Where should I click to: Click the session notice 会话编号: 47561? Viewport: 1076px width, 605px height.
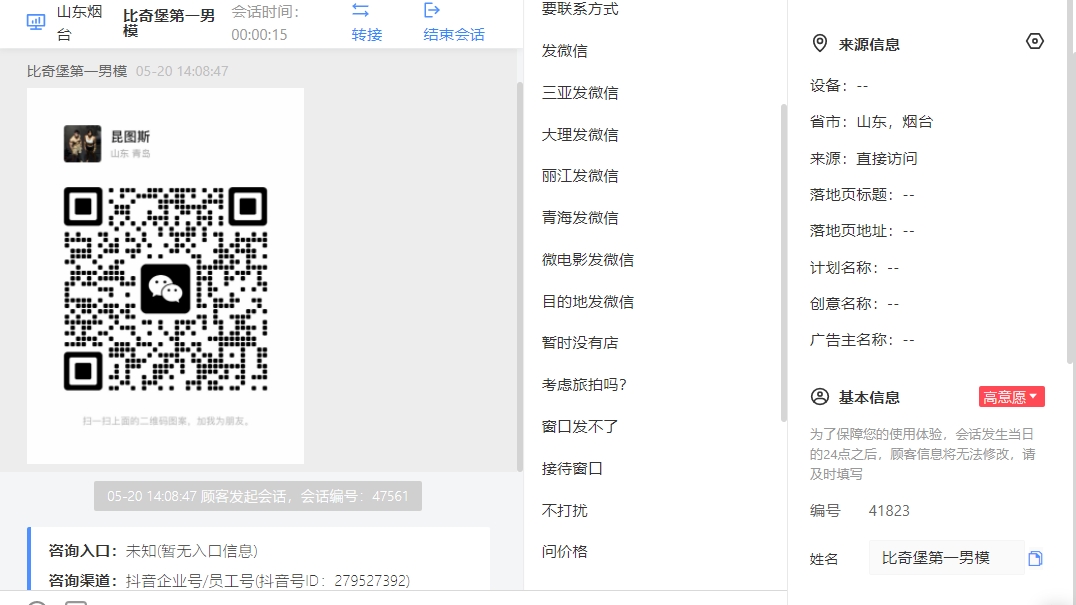tap(258, 496)
